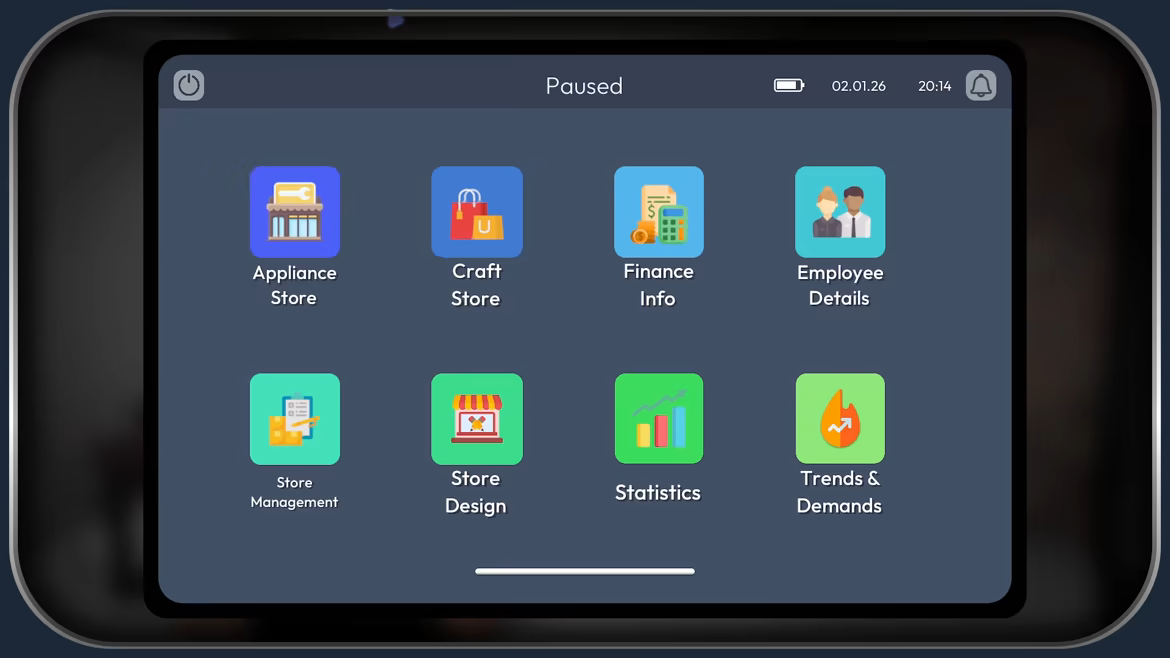
Task: Click the power button icon
Action: 189,85
